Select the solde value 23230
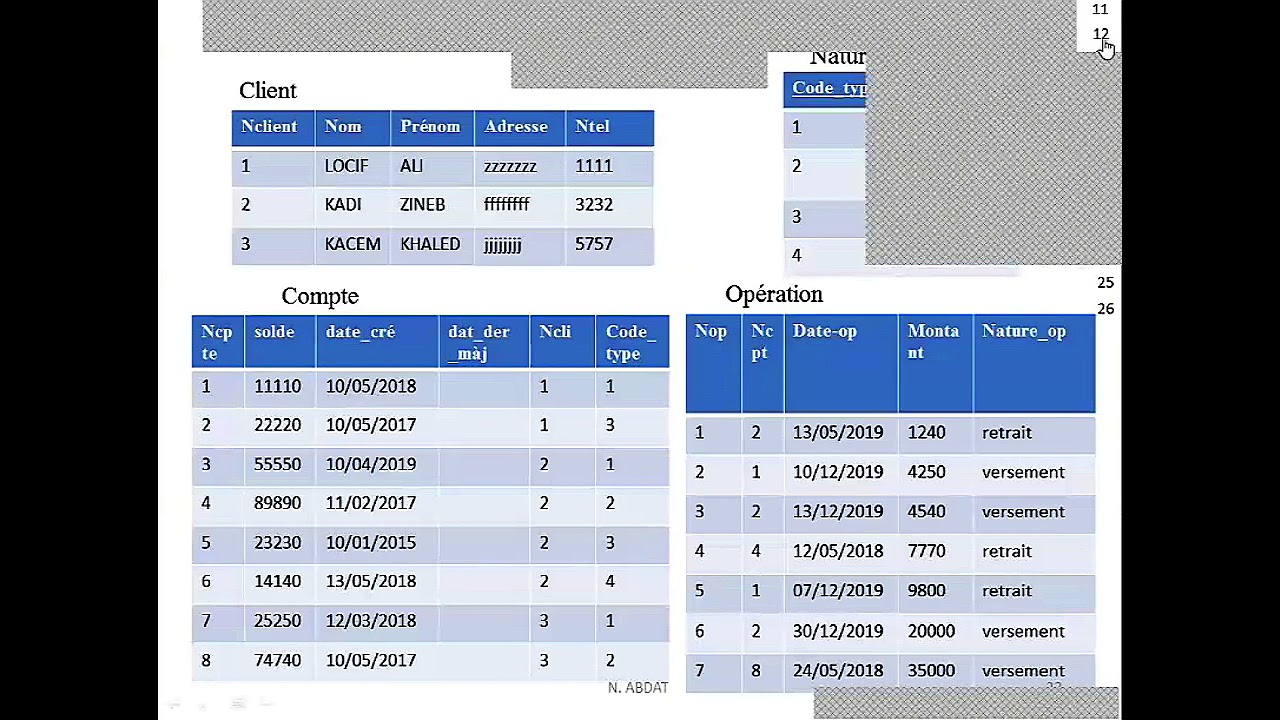 tap(277, 542)
